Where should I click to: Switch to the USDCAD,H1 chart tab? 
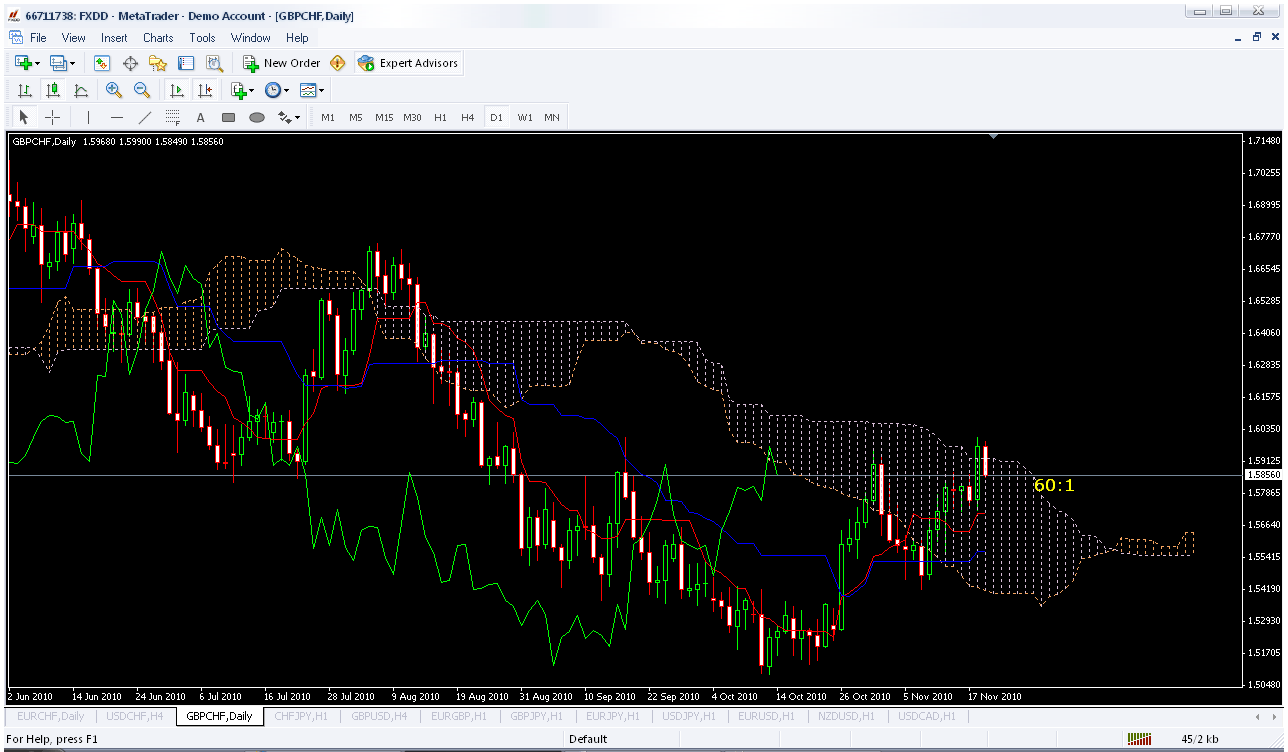click(x=927, y=716)
